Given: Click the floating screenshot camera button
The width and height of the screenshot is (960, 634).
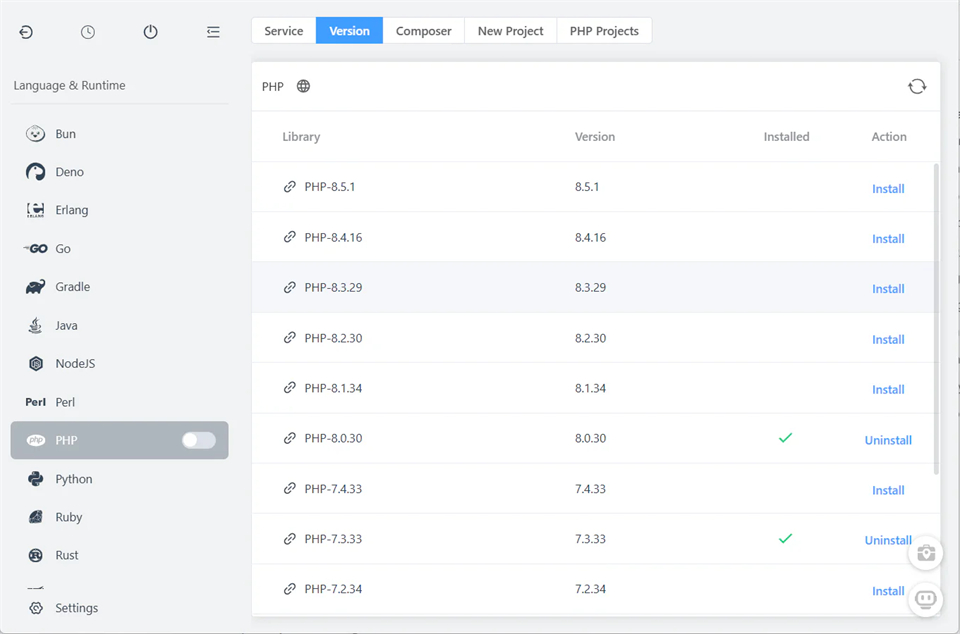Looking at the screenshot, I should pyautogui.click(x=926, y=553).
